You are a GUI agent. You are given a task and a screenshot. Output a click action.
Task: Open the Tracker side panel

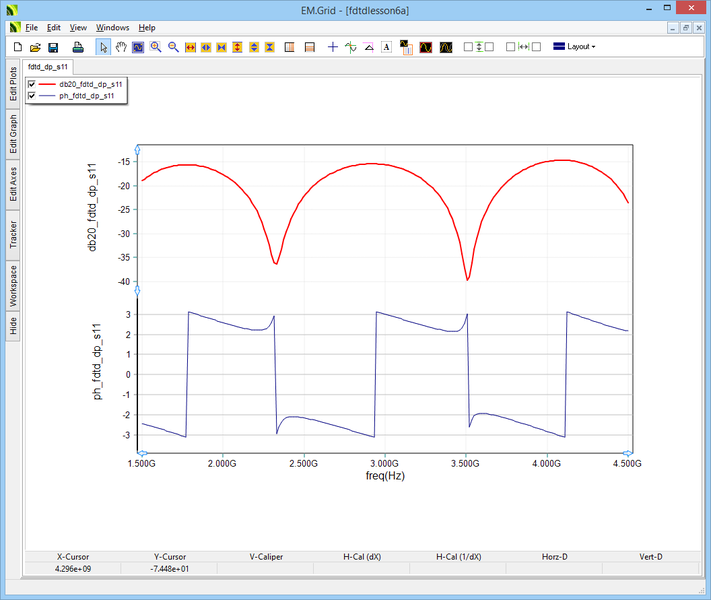coord(13,234)
